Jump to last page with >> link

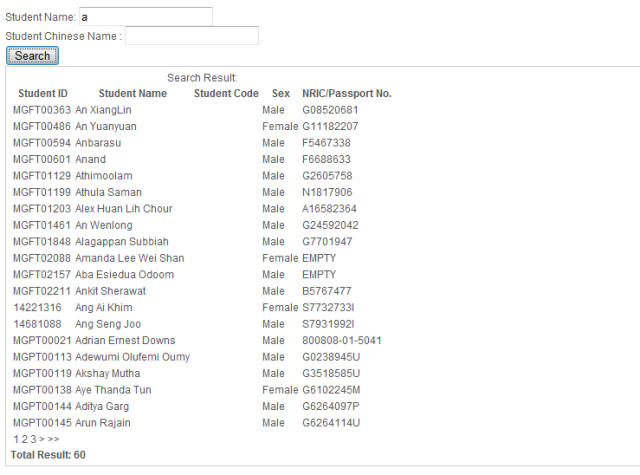point(53,439)
